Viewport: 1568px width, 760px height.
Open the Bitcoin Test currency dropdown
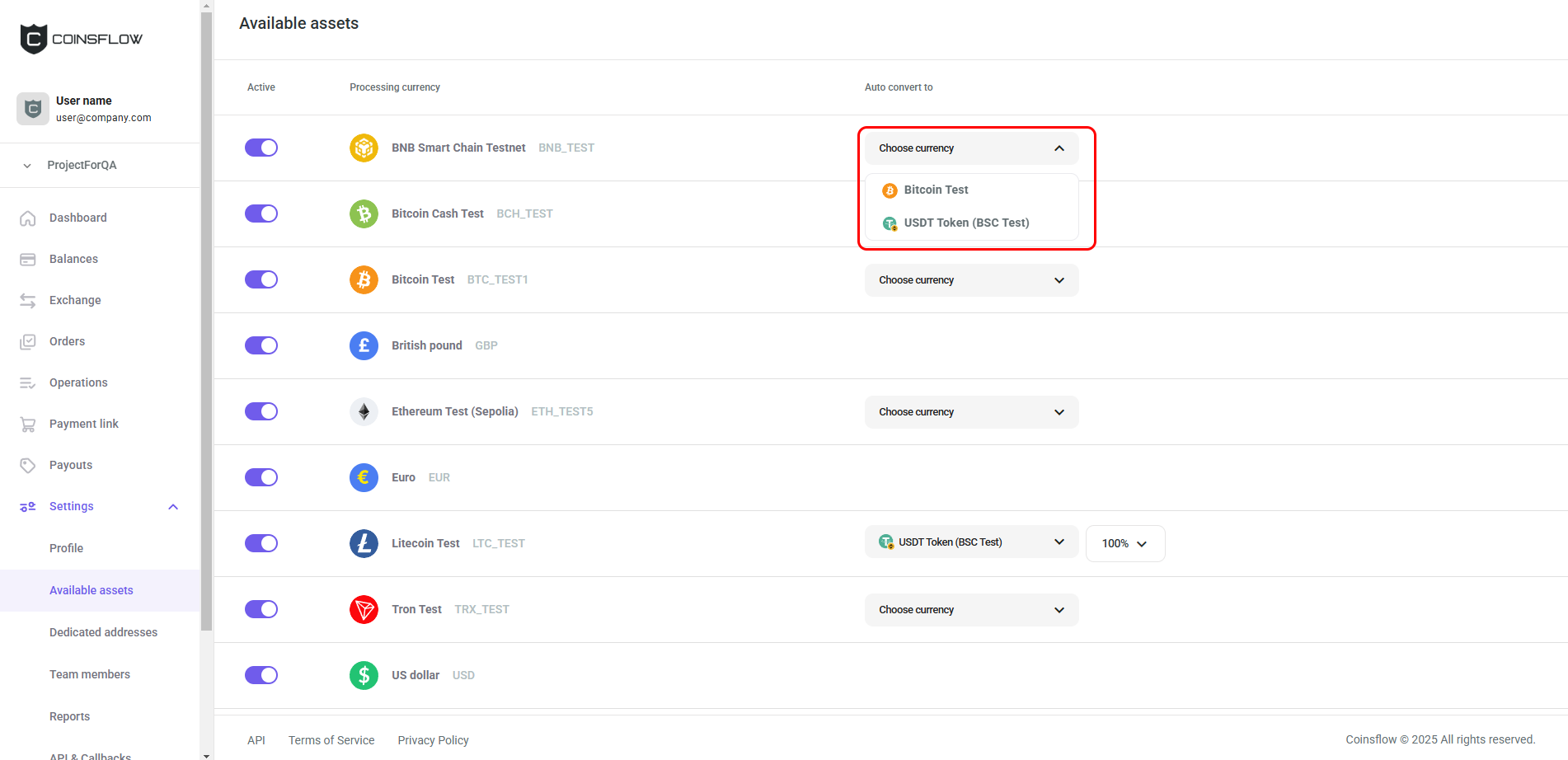click(971, 280)
